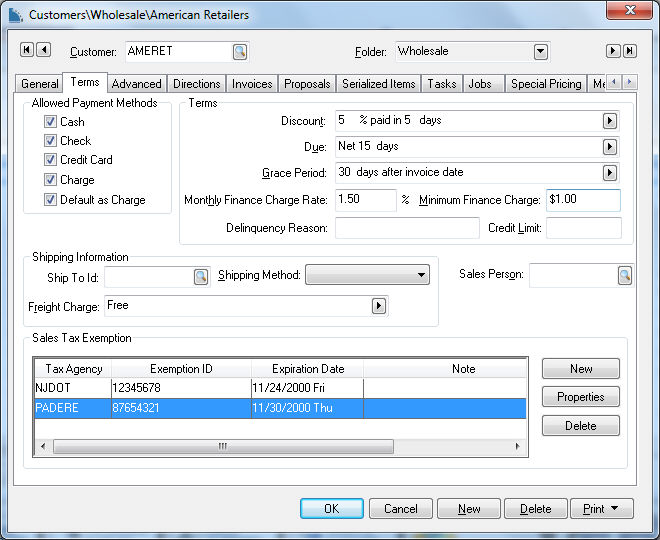Image resolution: width=660 pixels, height=540 pixels.
Task: Expand Discount terms arrow button
Action: pos(609,121)
